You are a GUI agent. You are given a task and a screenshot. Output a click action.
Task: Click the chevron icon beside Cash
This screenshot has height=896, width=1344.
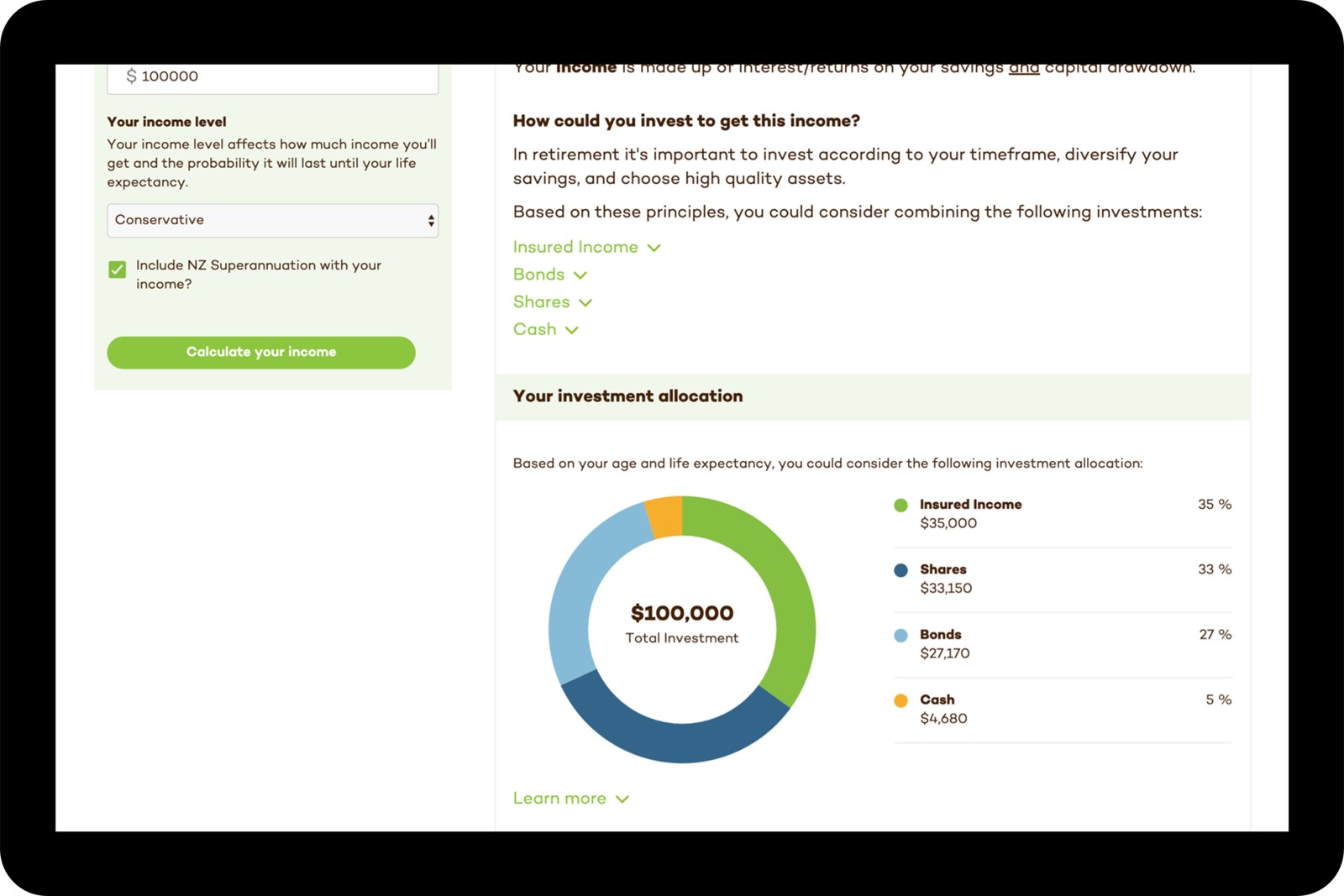pos(572,330)
